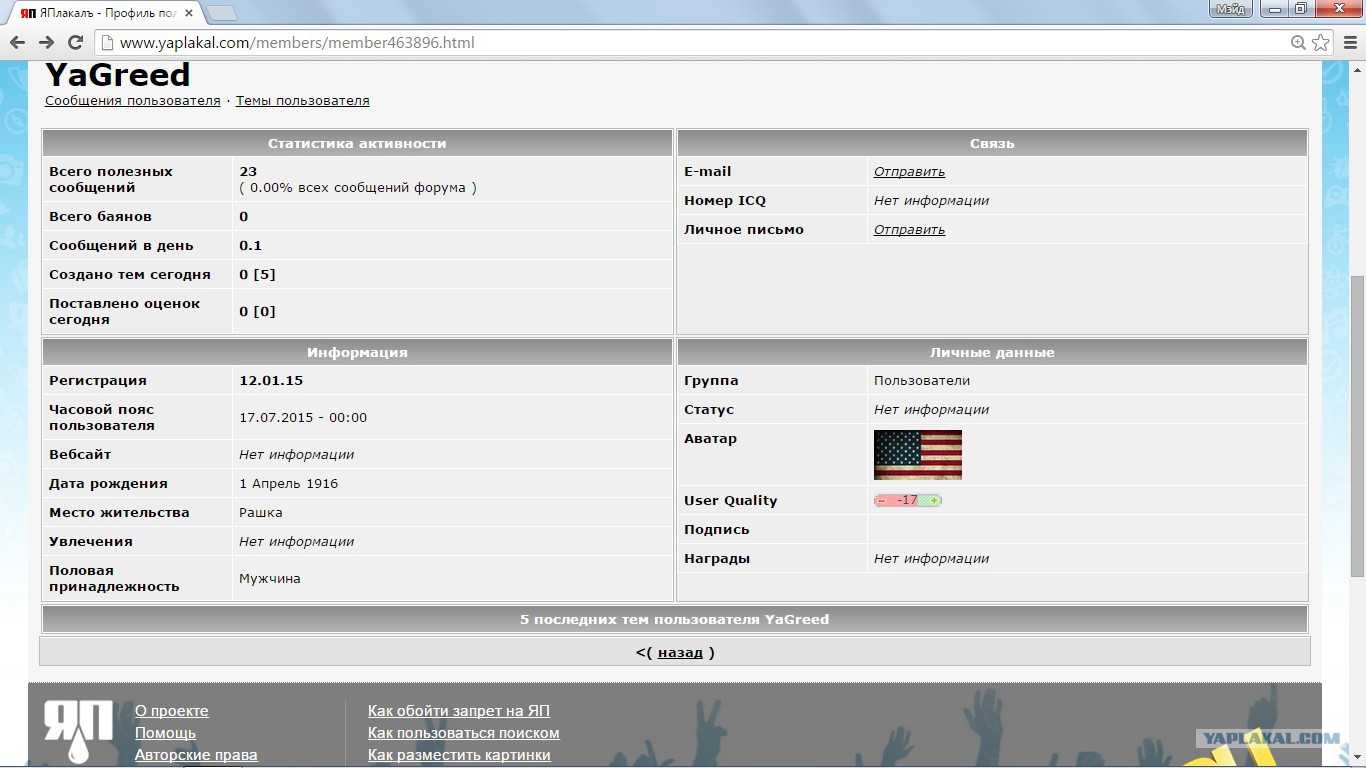
Task: Click the Награды label
Action: pyautogui.click(x=717, y=558)
